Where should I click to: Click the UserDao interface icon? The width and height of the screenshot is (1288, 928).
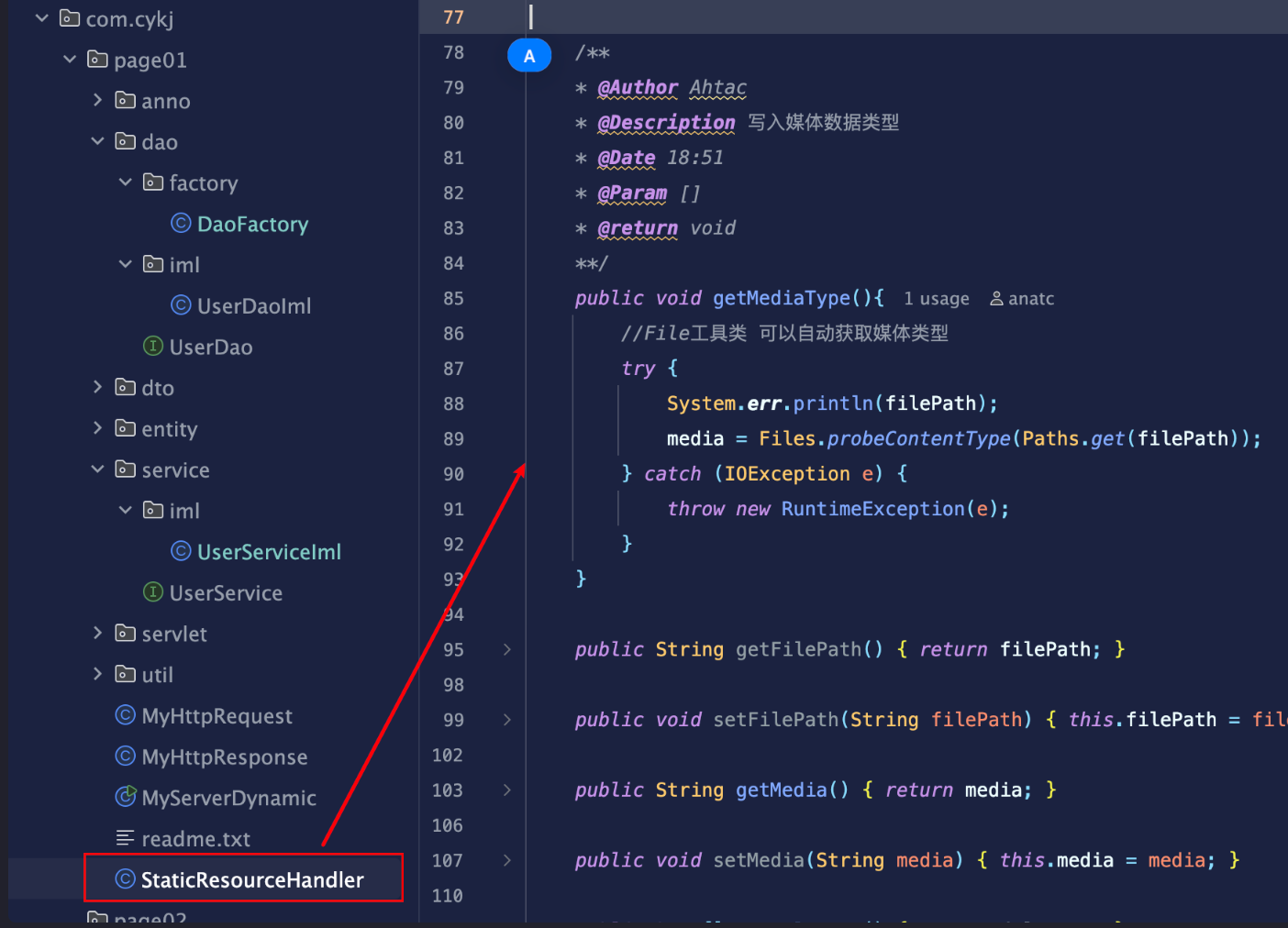click(x=153, y=346)
